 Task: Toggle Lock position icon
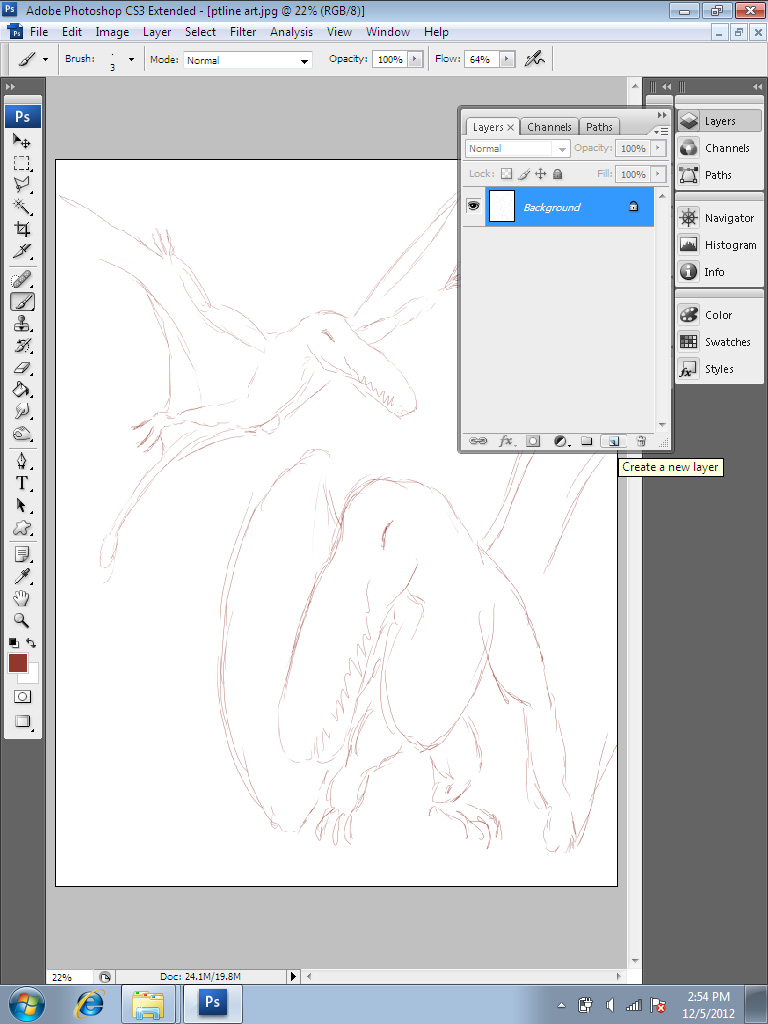541,174
